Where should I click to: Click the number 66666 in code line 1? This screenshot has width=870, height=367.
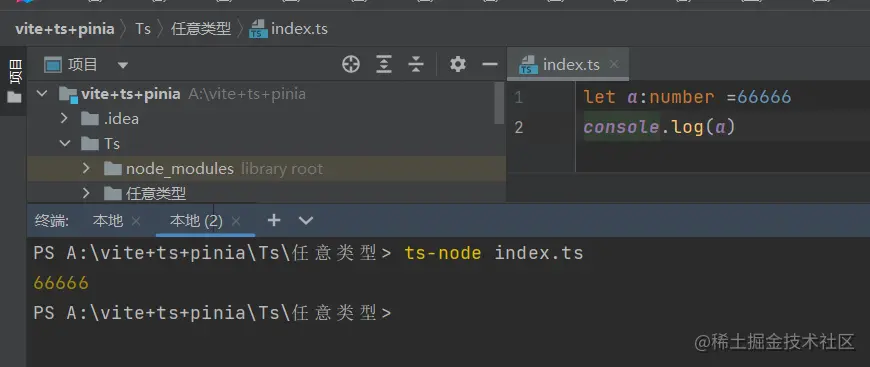[x=764, y=97]
